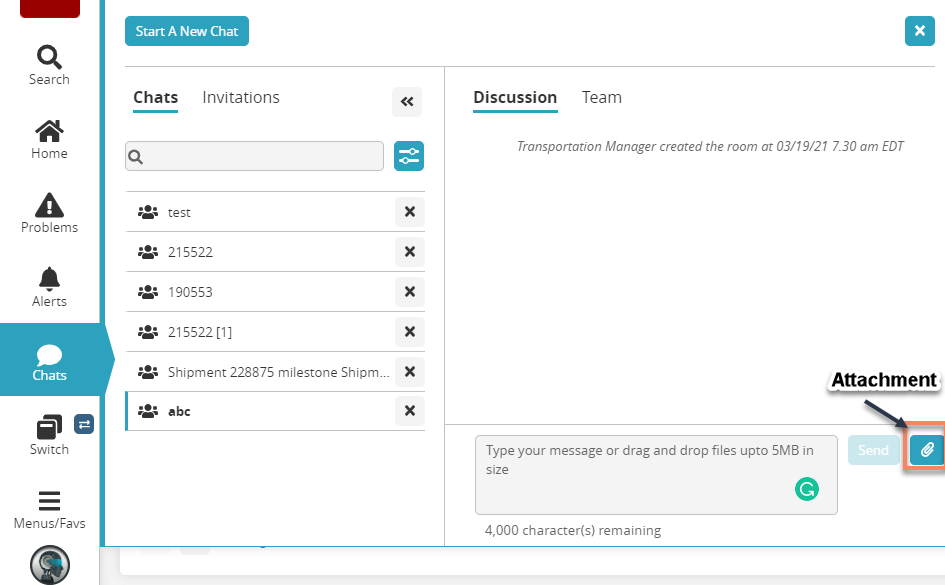
Task: Click the Send button
Action: (873, 450)
